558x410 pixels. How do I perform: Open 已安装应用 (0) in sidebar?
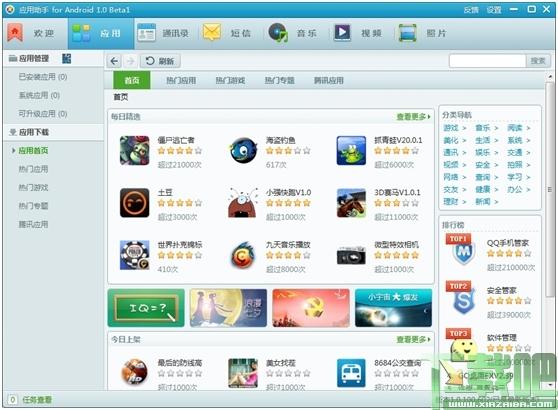point(43,77)
